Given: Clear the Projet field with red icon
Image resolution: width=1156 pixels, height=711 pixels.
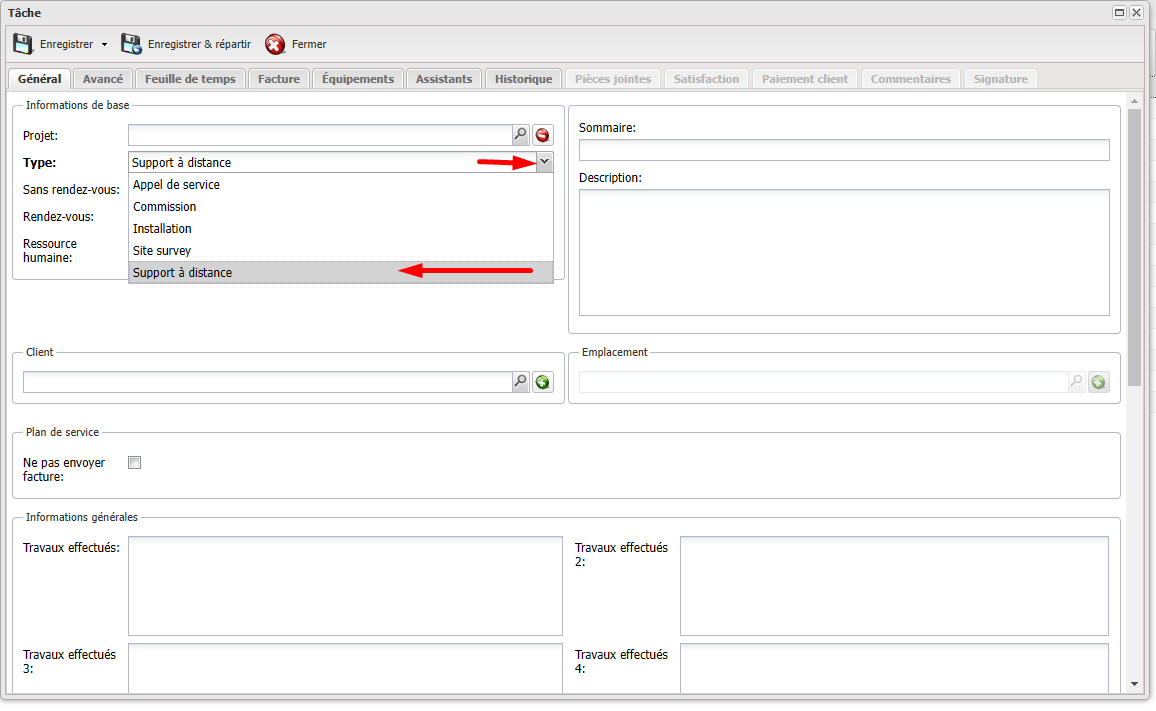Looking at the screenshot, I should point(543,135).
